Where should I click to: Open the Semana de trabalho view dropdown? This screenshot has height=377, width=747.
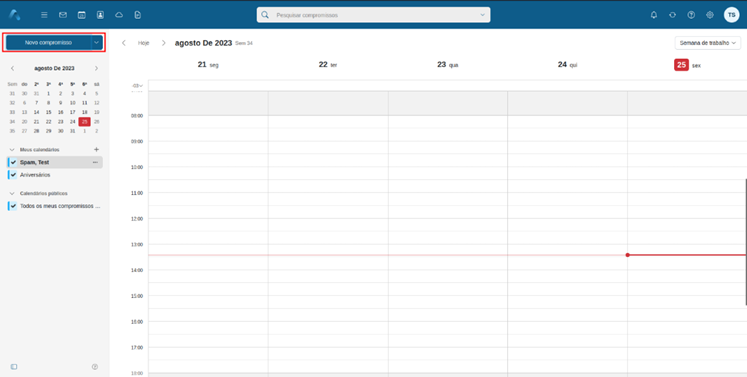point(707,43)
